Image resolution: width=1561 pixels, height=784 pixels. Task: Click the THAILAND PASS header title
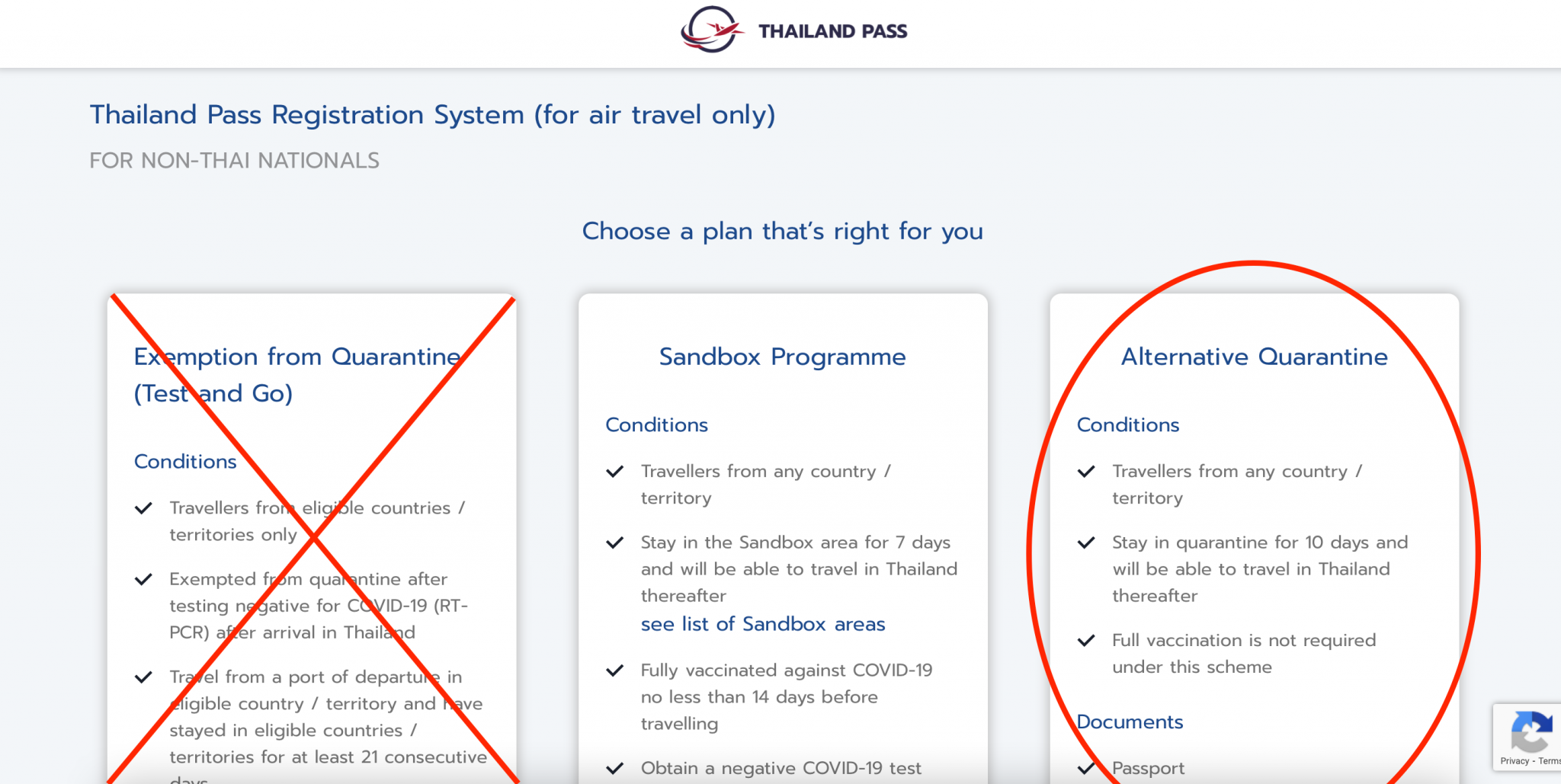(832, 31)
